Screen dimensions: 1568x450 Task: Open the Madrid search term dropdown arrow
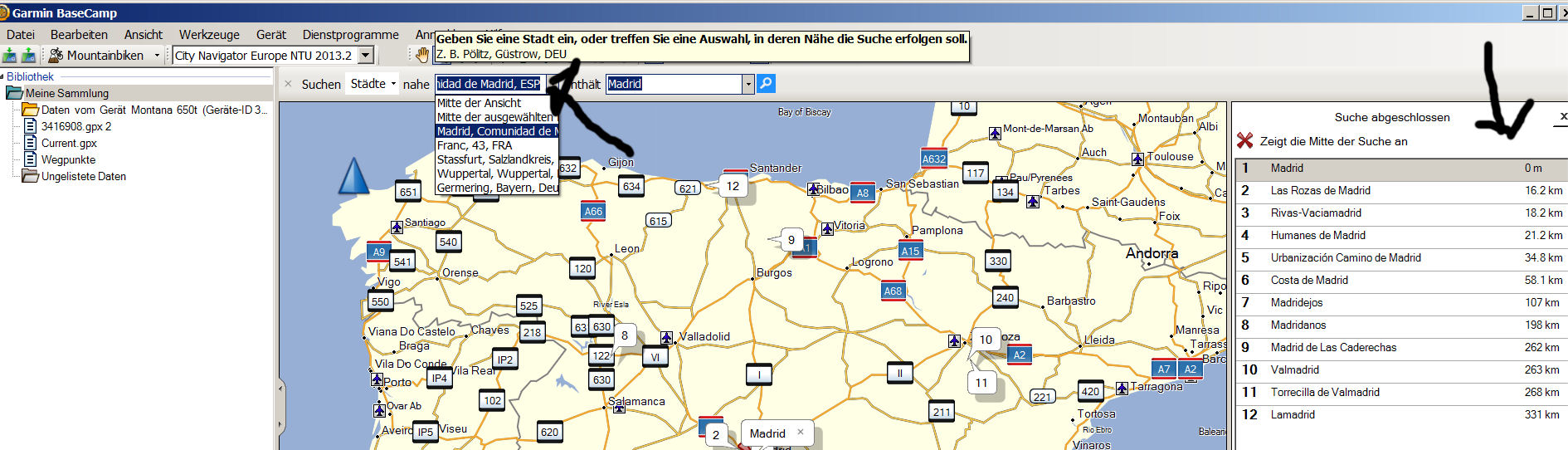[747, 84]
